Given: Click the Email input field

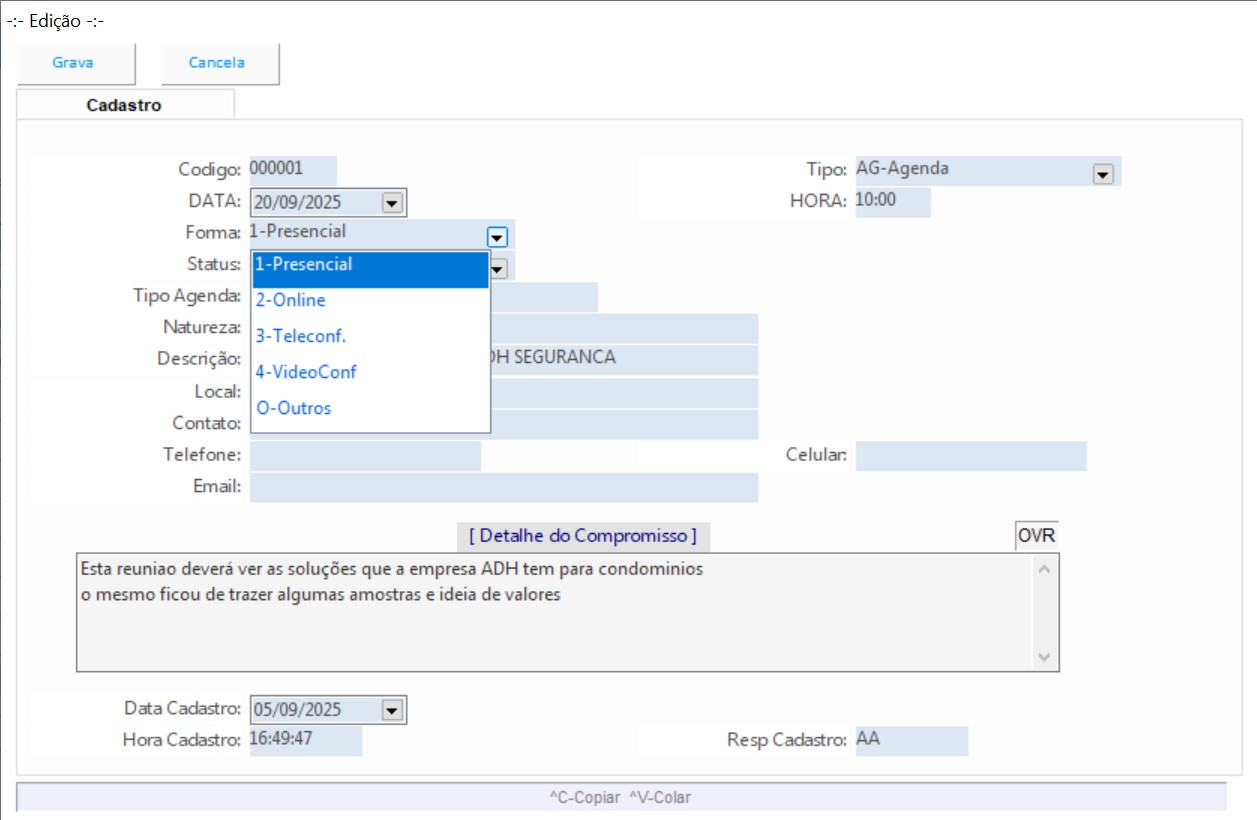Looking at the screenshot, I should point(503,488).
